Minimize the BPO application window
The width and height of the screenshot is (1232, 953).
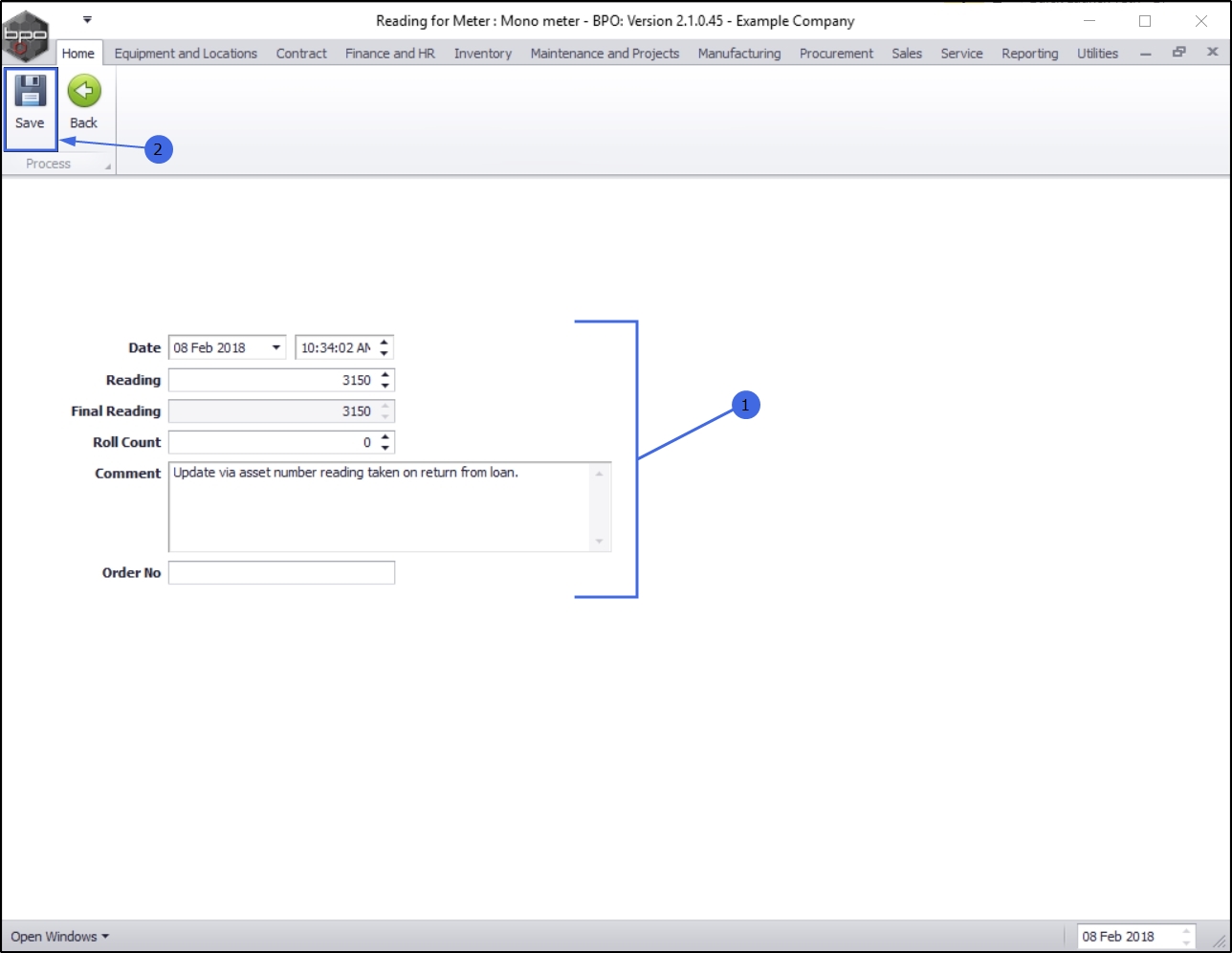coord(1089,20)
